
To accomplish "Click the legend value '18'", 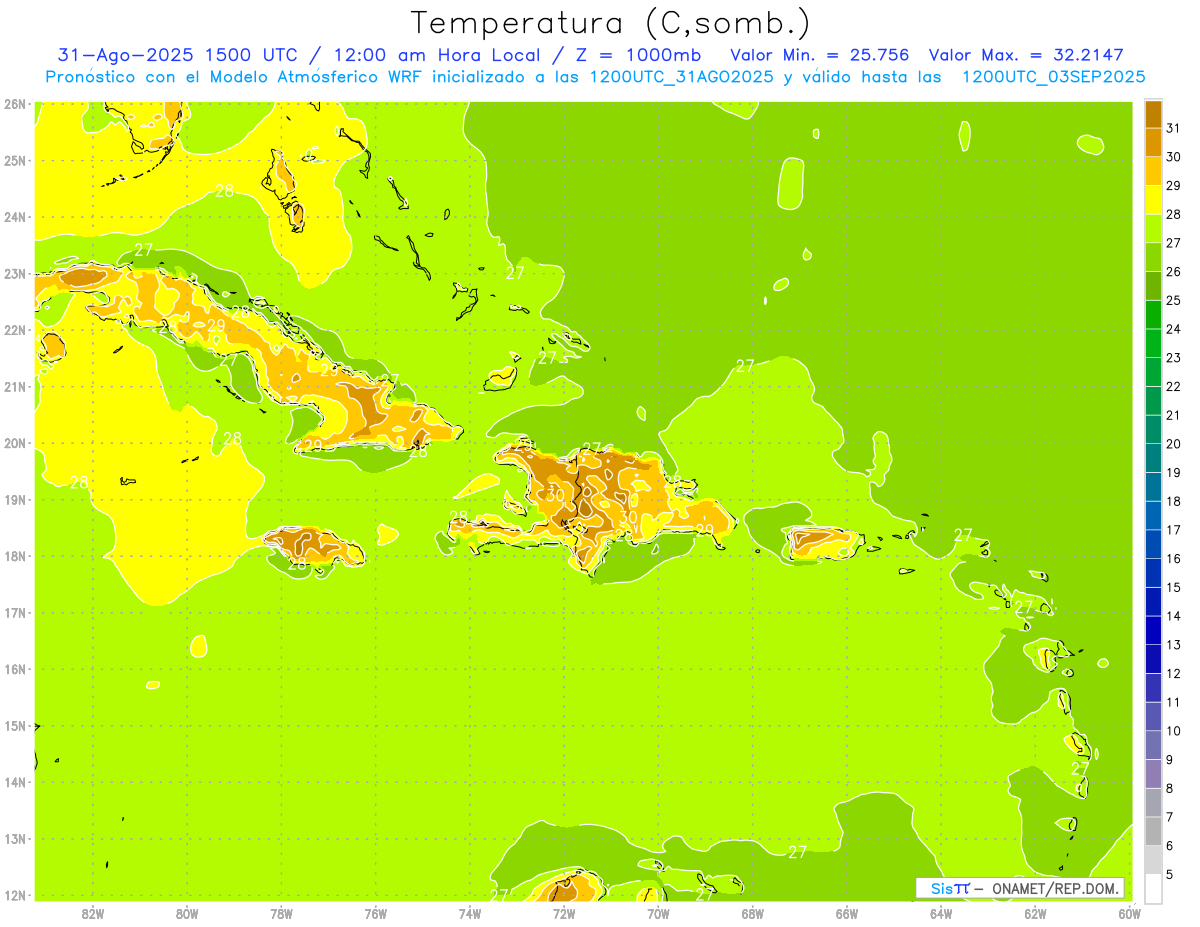I will pyautogui.click(x=1173, y=501).
